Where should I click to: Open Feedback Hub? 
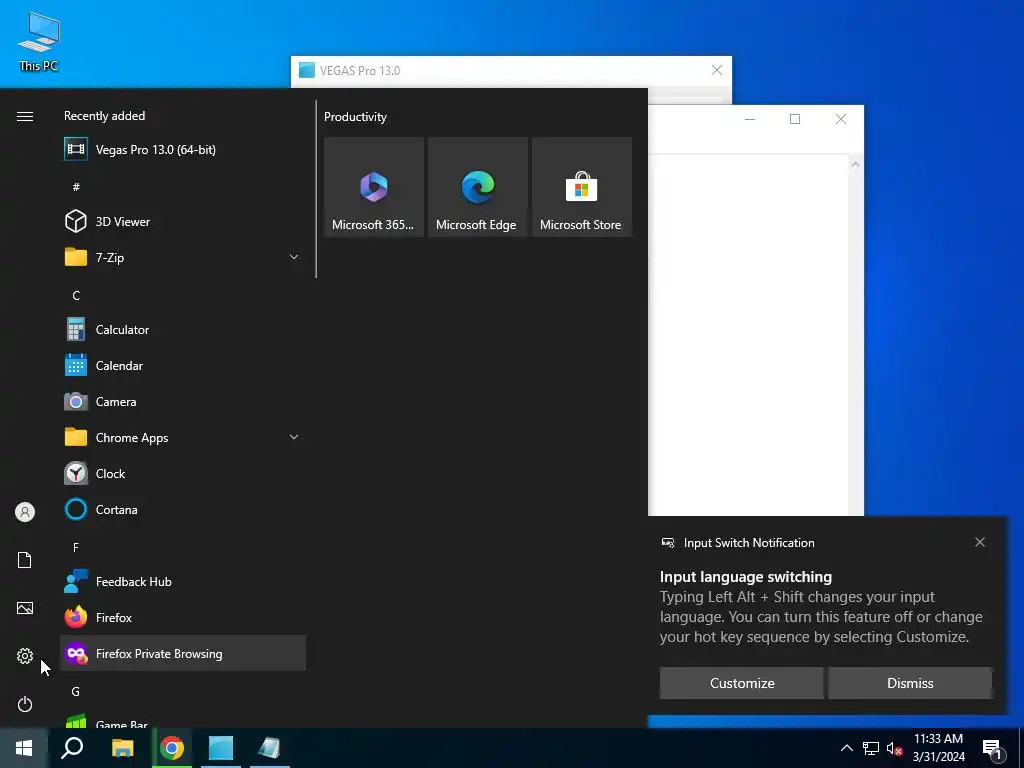[x=182, y=582]
